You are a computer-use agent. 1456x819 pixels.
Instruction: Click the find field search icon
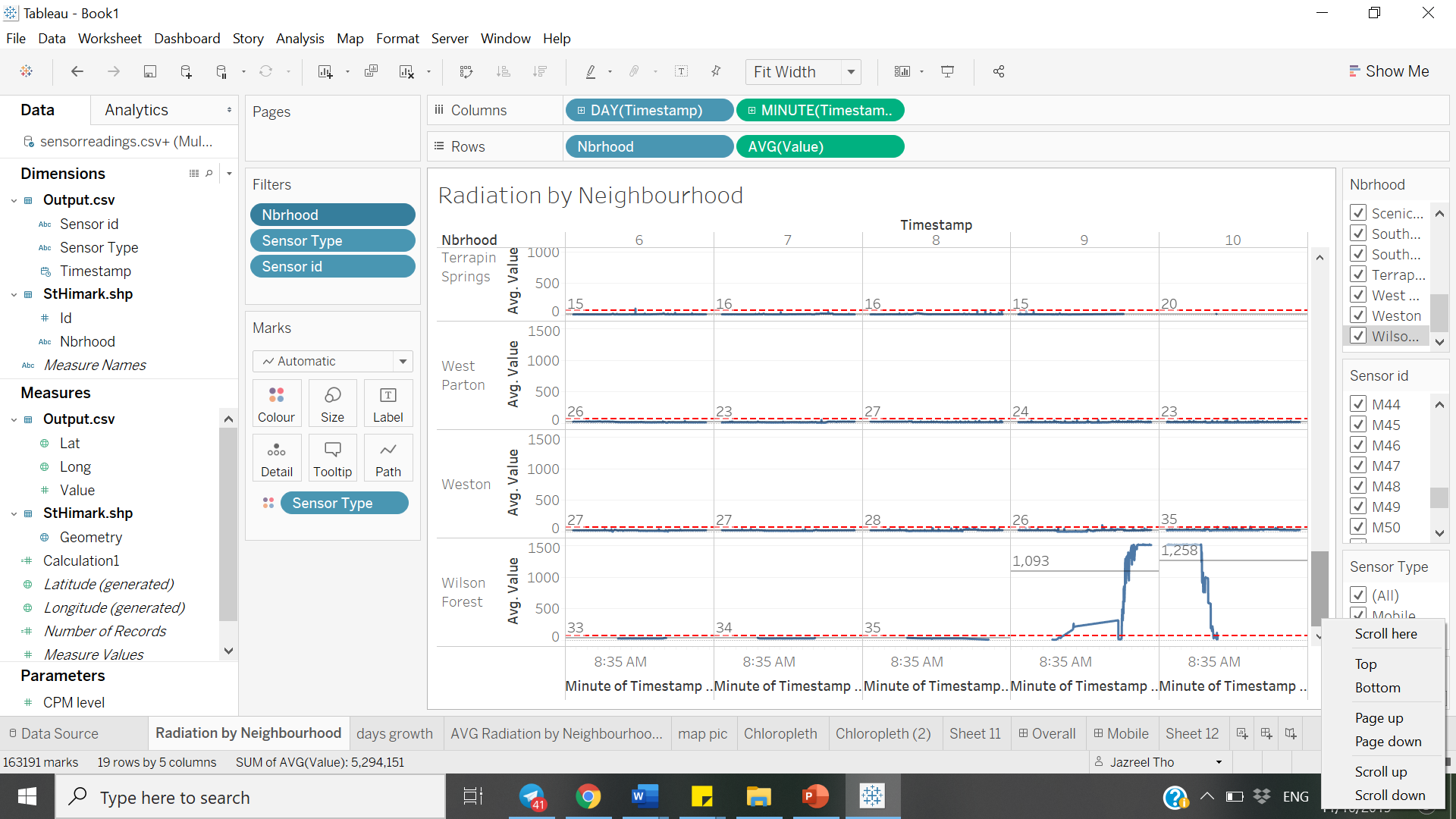pos(209,174)
